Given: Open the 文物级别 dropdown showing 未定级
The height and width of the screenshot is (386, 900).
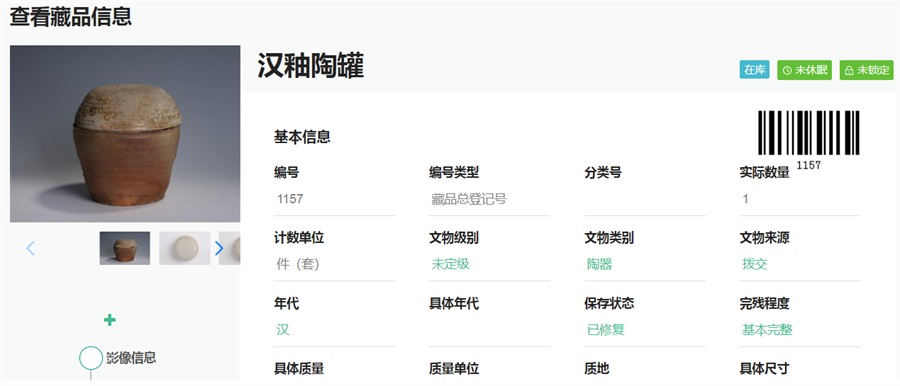Looking at the screenshot, I should coord(490,265).
